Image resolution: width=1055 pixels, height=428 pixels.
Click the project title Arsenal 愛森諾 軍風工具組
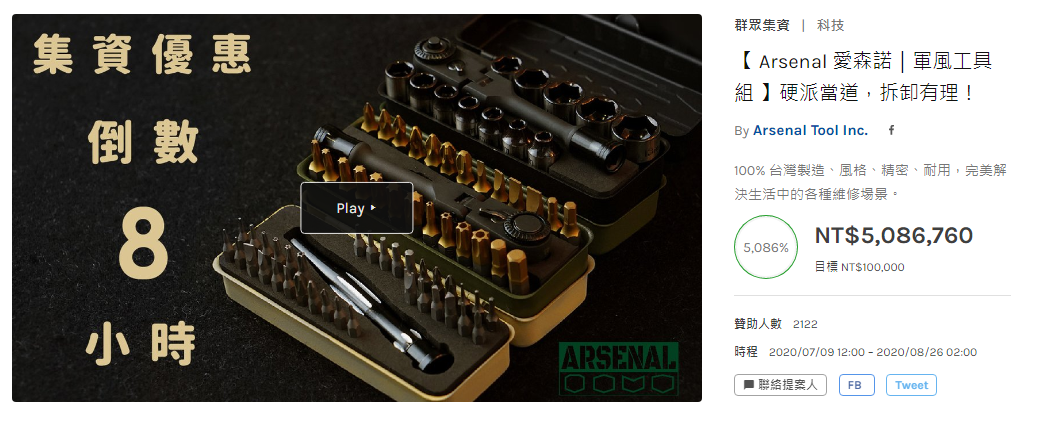click(864, 77)
